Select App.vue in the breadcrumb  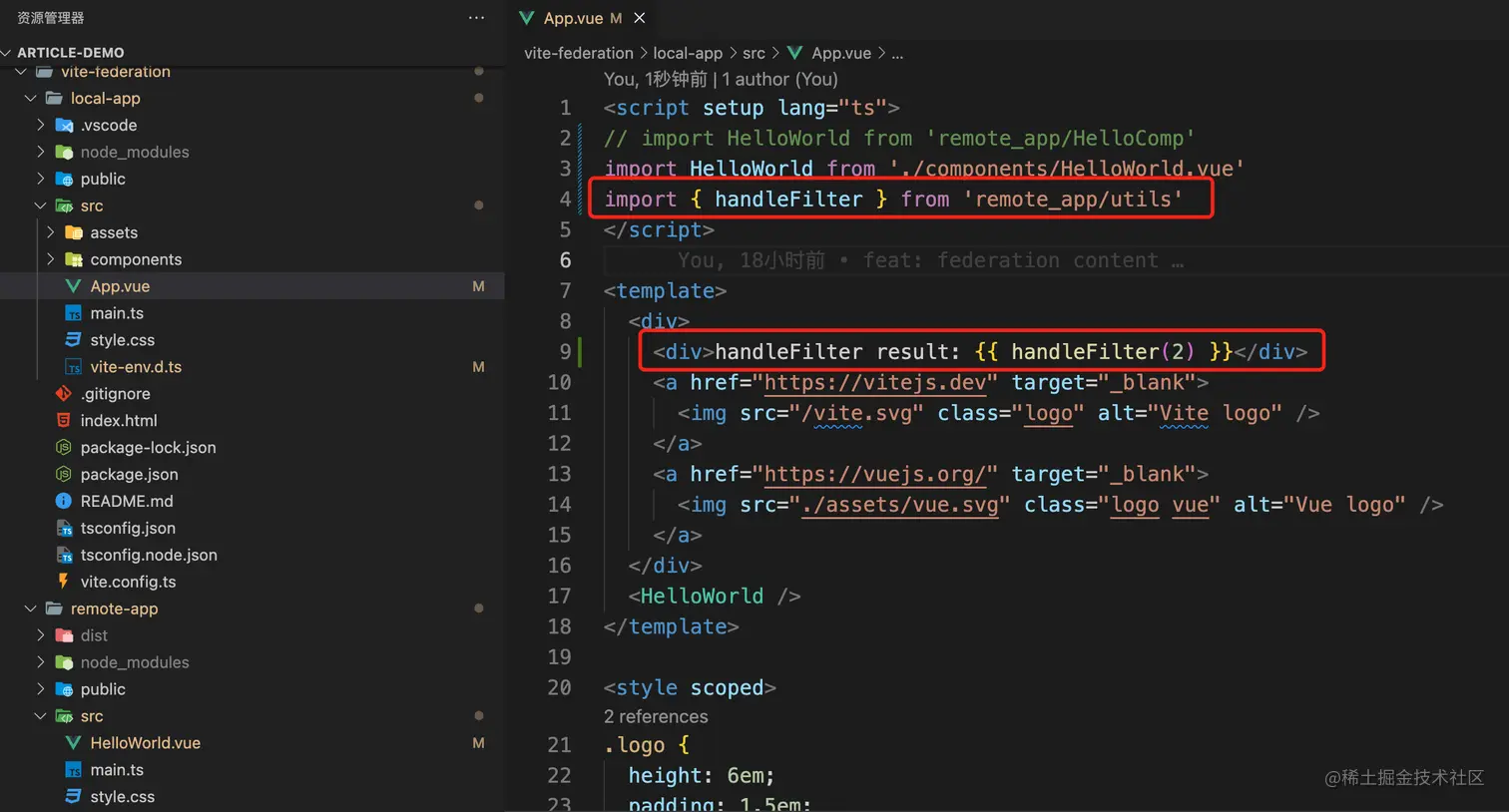coord(841,53)
